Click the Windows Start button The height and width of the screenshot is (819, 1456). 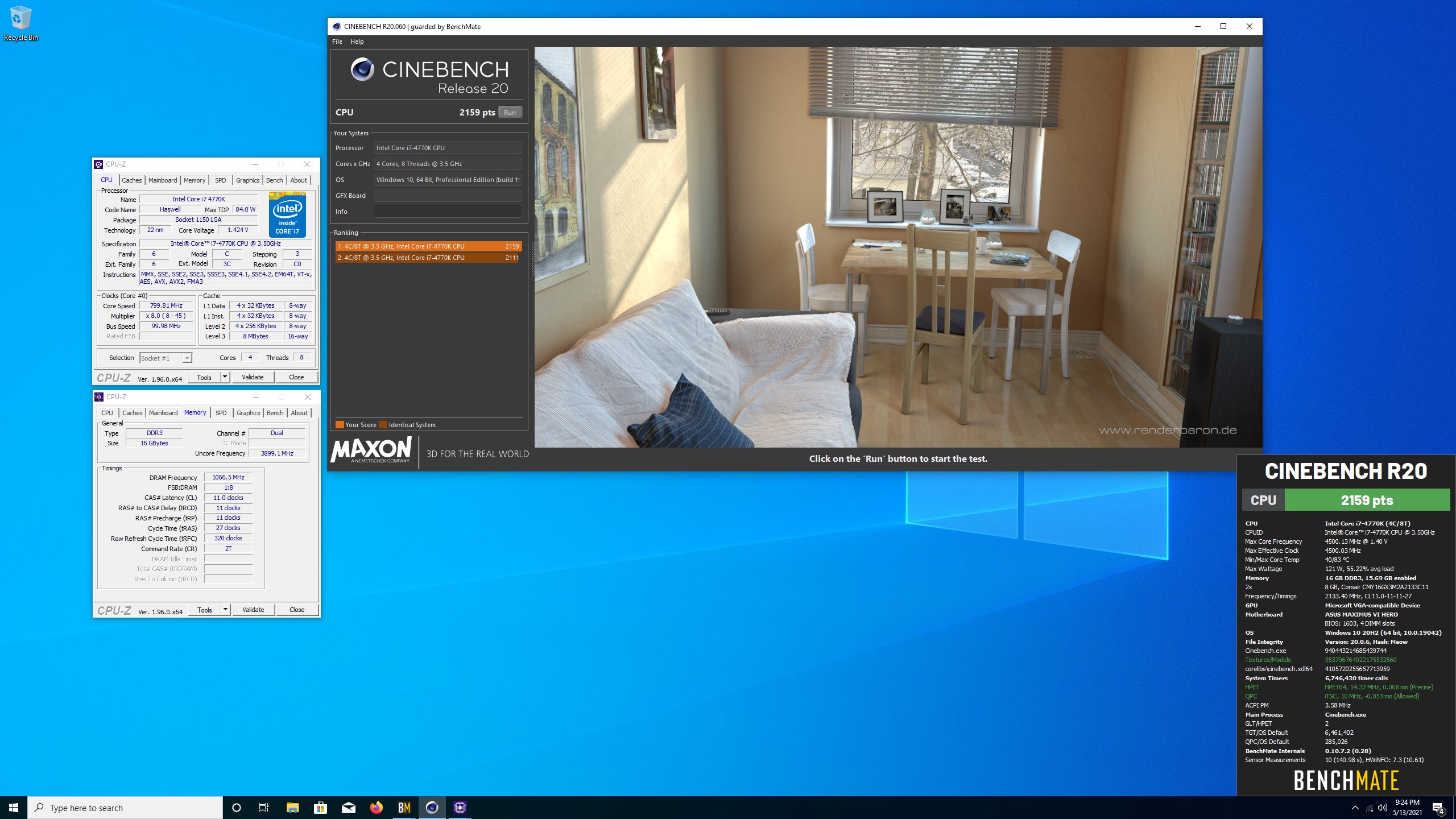tap(14, 808)
